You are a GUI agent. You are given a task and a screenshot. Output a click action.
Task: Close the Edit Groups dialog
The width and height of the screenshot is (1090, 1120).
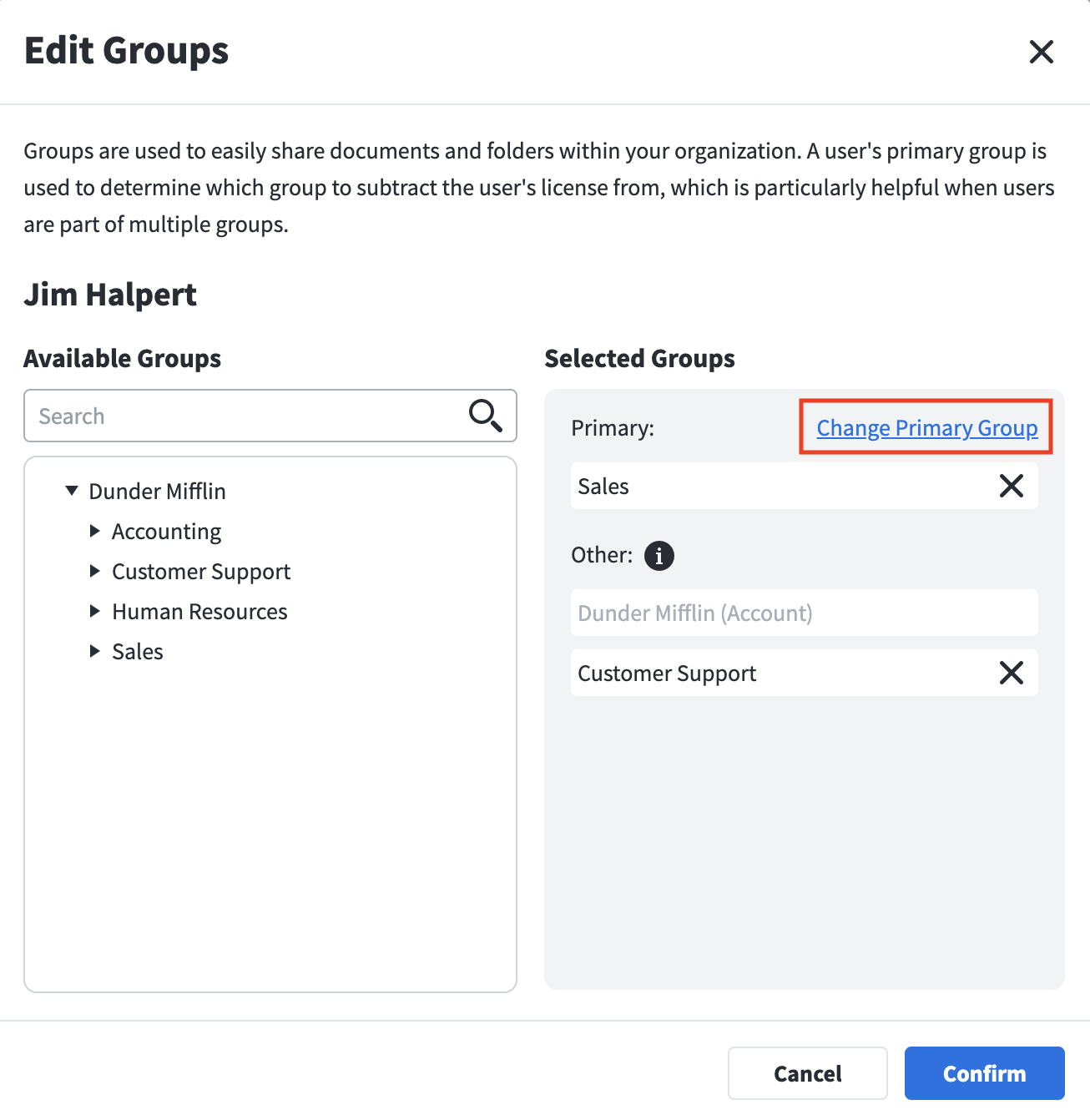coord(1041,52)
